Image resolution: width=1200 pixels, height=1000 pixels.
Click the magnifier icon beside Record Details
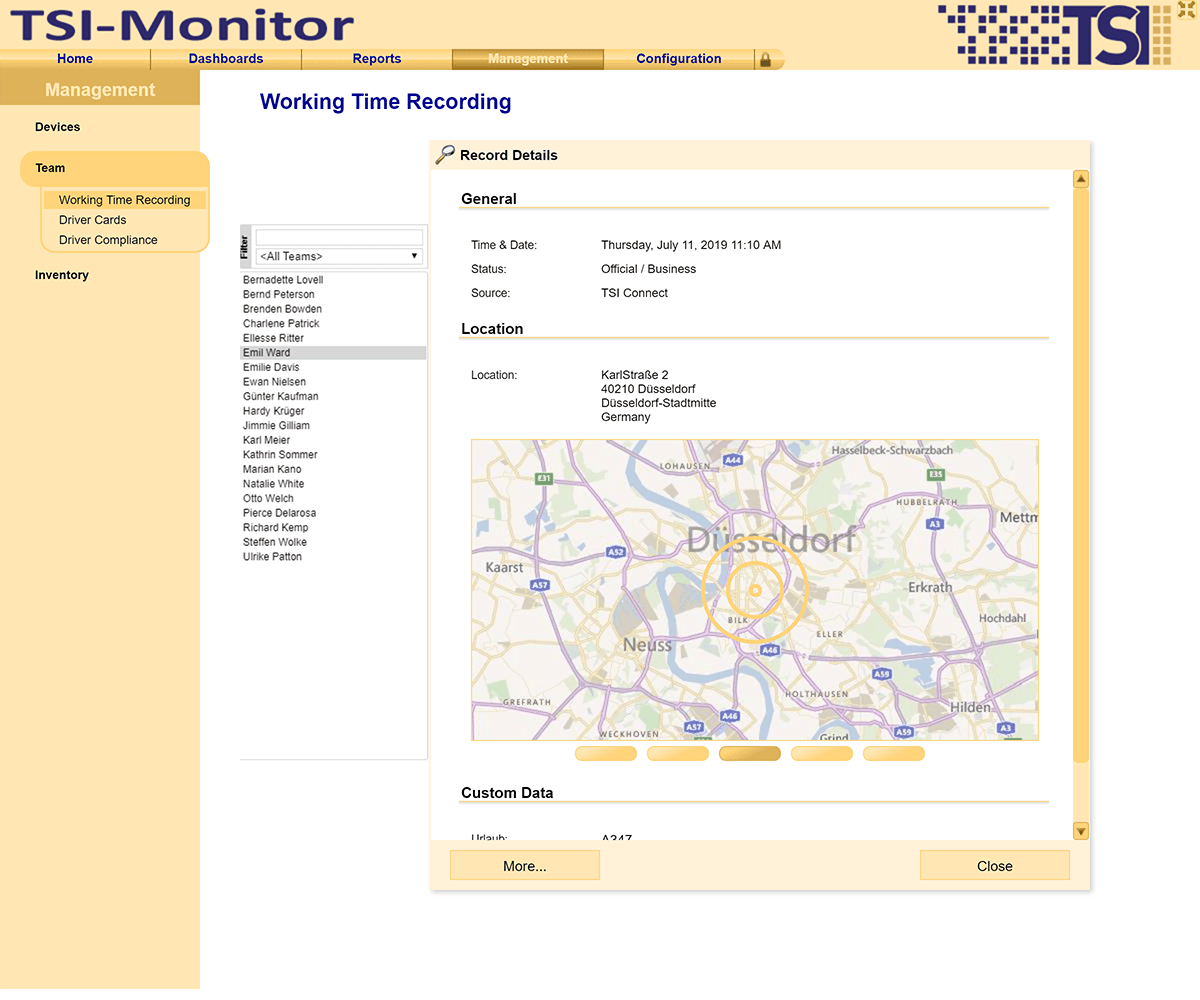pos(445,154)
